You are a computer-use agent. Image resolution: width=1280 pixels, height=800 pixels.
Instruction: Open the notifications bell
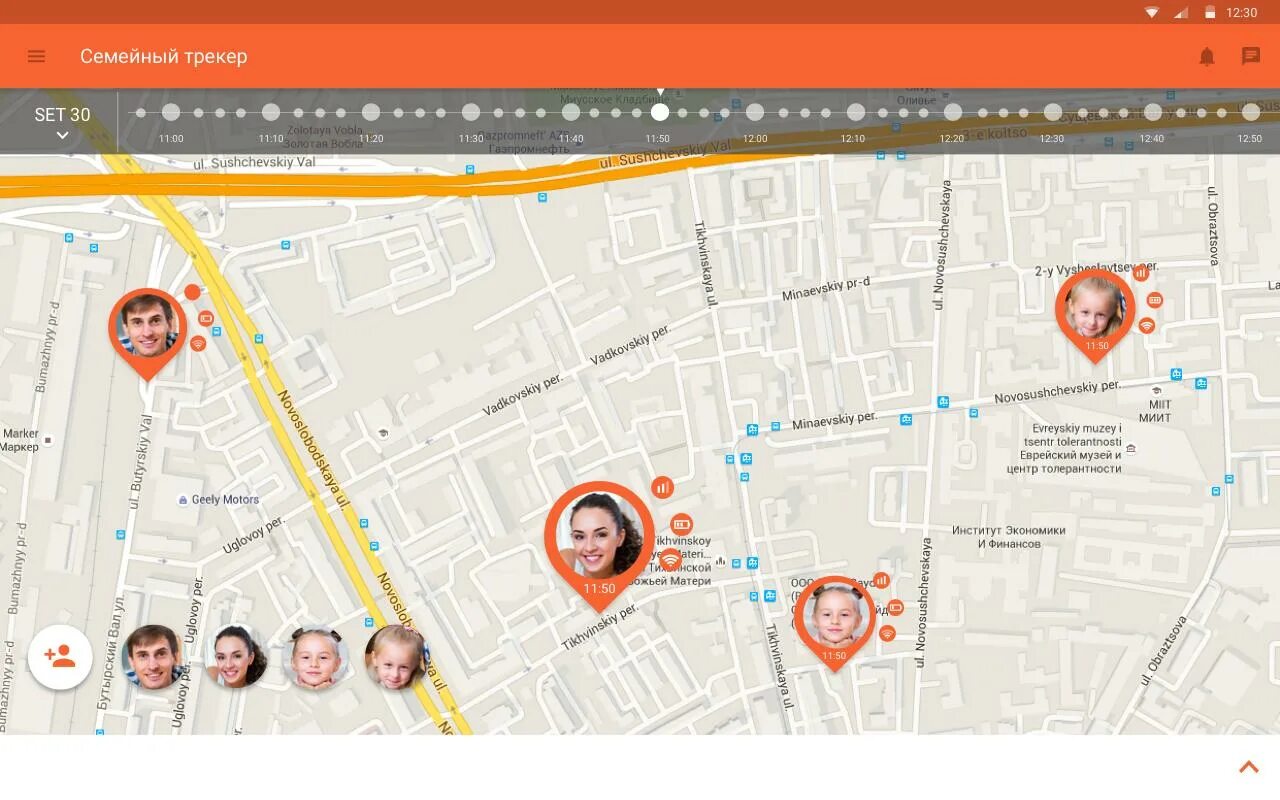[x=1207, y=56]
